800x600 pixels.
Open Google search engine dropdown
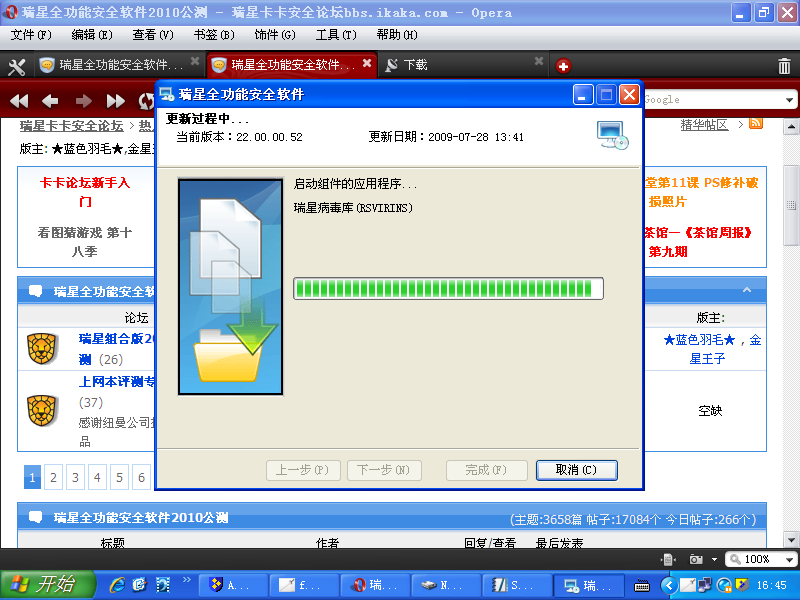(789, 100)
